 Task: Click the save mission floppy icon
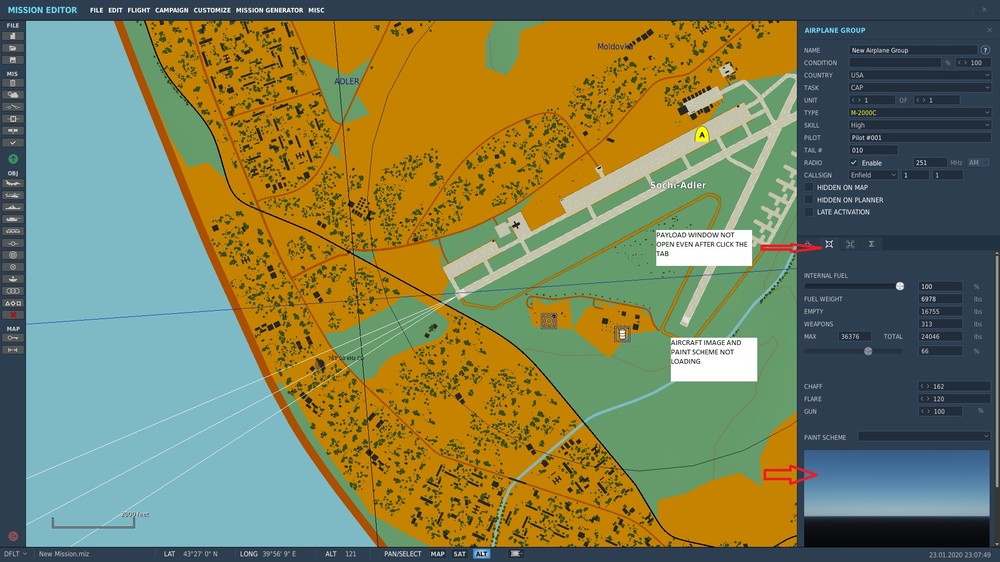(13, 60)
